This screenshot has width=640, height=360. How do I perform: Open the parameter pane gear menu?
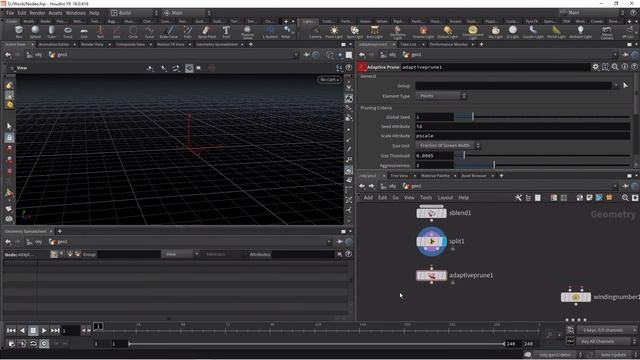tap(596, 67)
